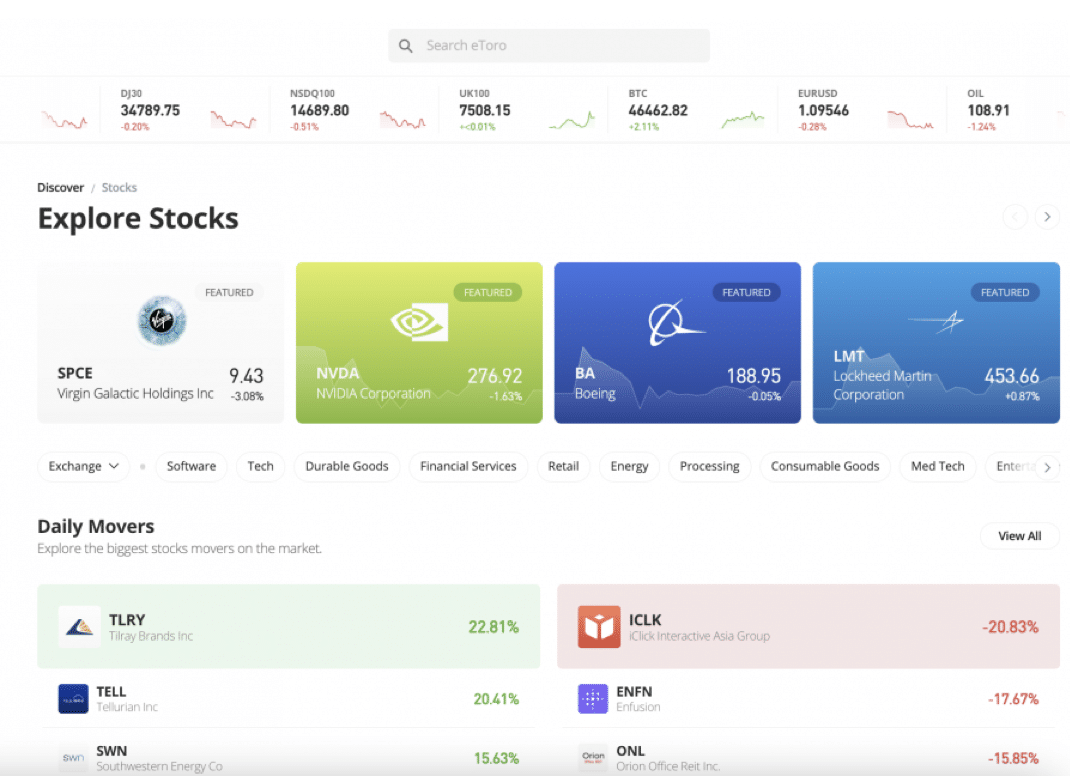Screen dimensions: 1070x776
Task: Click View All for Daily Movers
Action: pyautogui.click(x=1019, y=536)
